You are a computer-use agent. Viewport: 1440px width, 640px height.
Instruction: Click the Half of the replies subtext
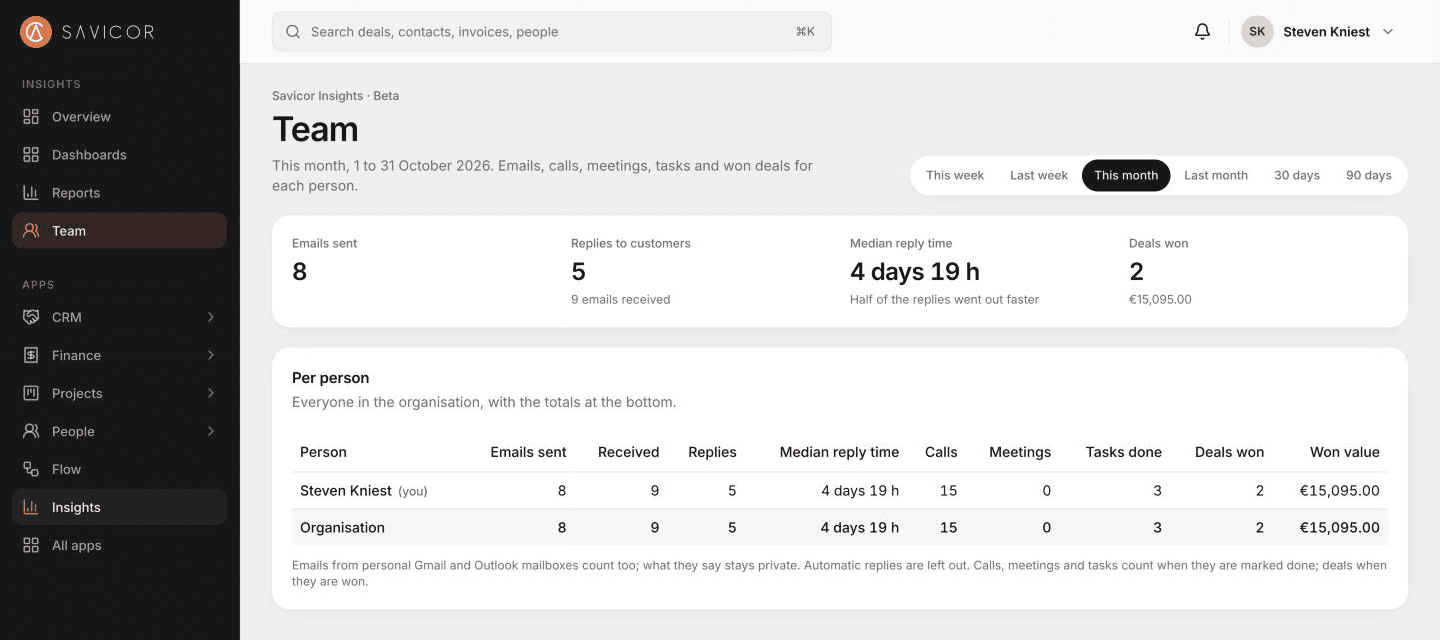(944, 299)
